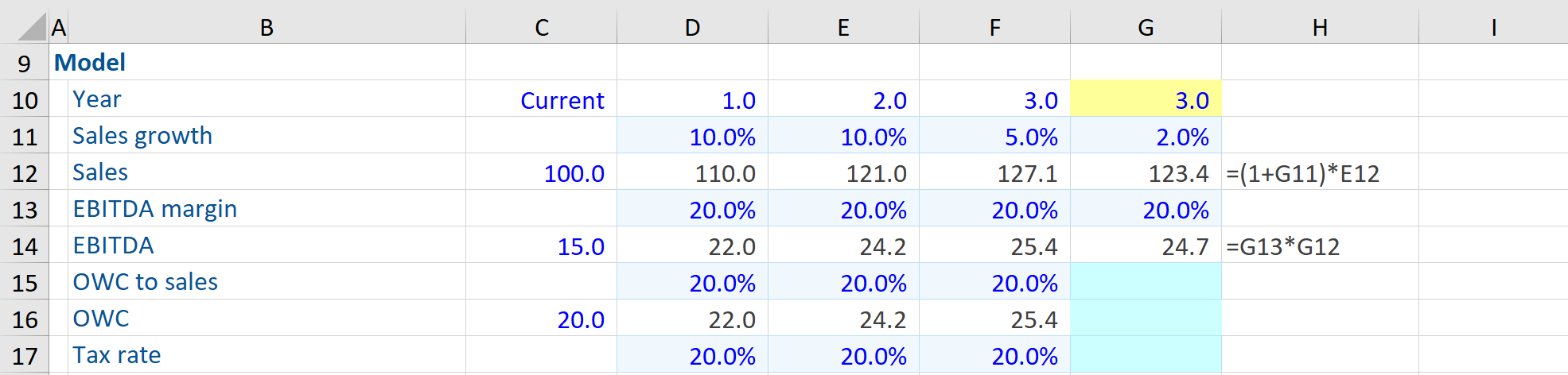Select the 5.0% Sales growth cell

(1031, 137)
